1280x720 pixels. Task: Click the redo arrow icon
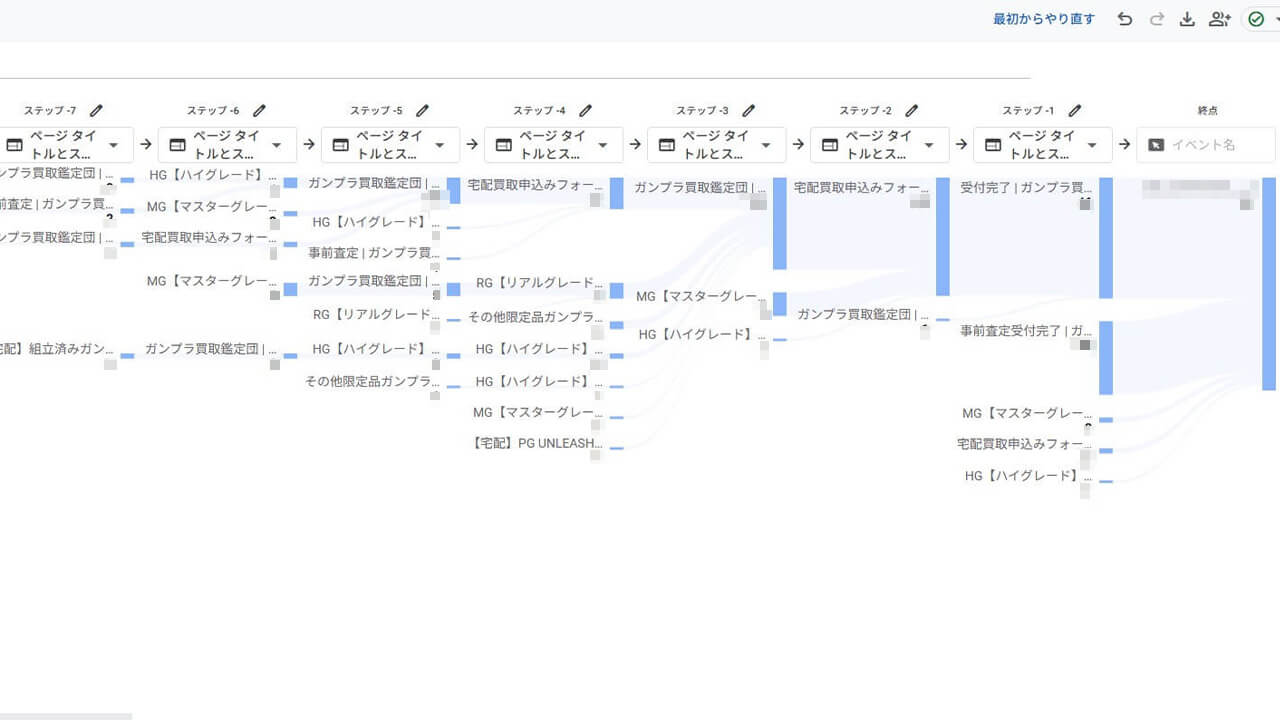click(1157, 19)
